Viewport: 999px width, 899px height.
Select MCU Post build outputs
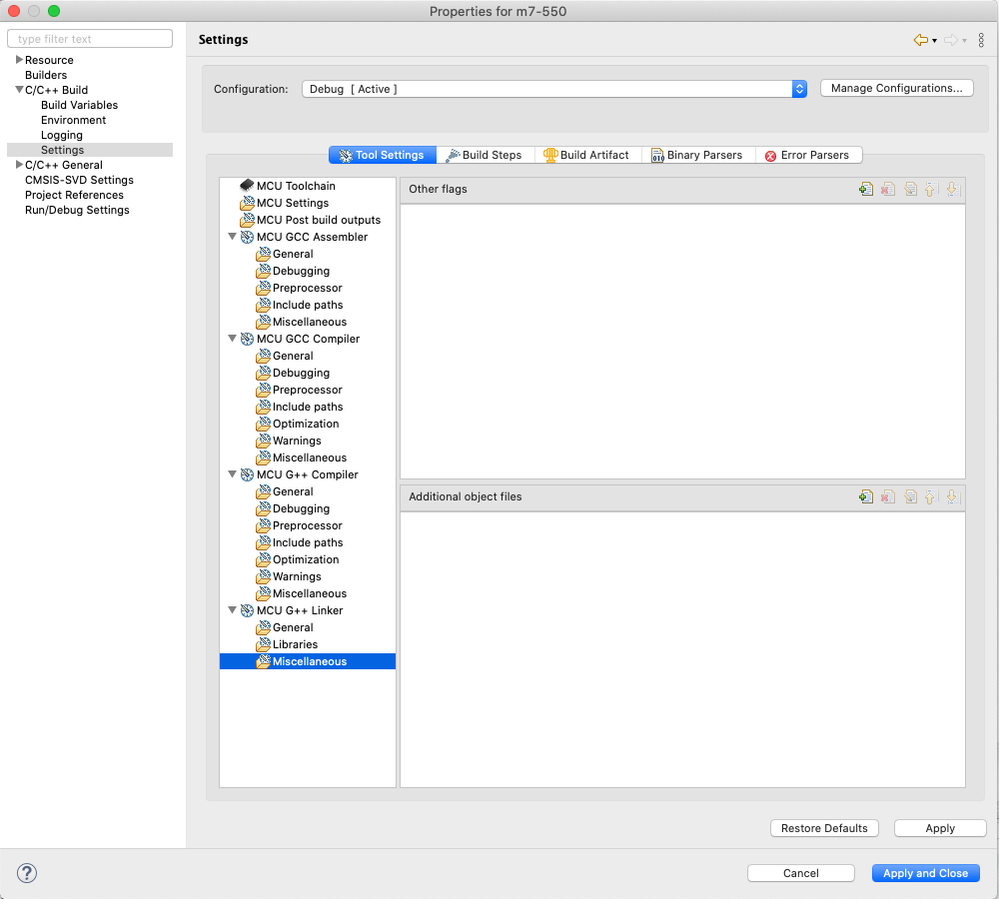click(319, 220)
